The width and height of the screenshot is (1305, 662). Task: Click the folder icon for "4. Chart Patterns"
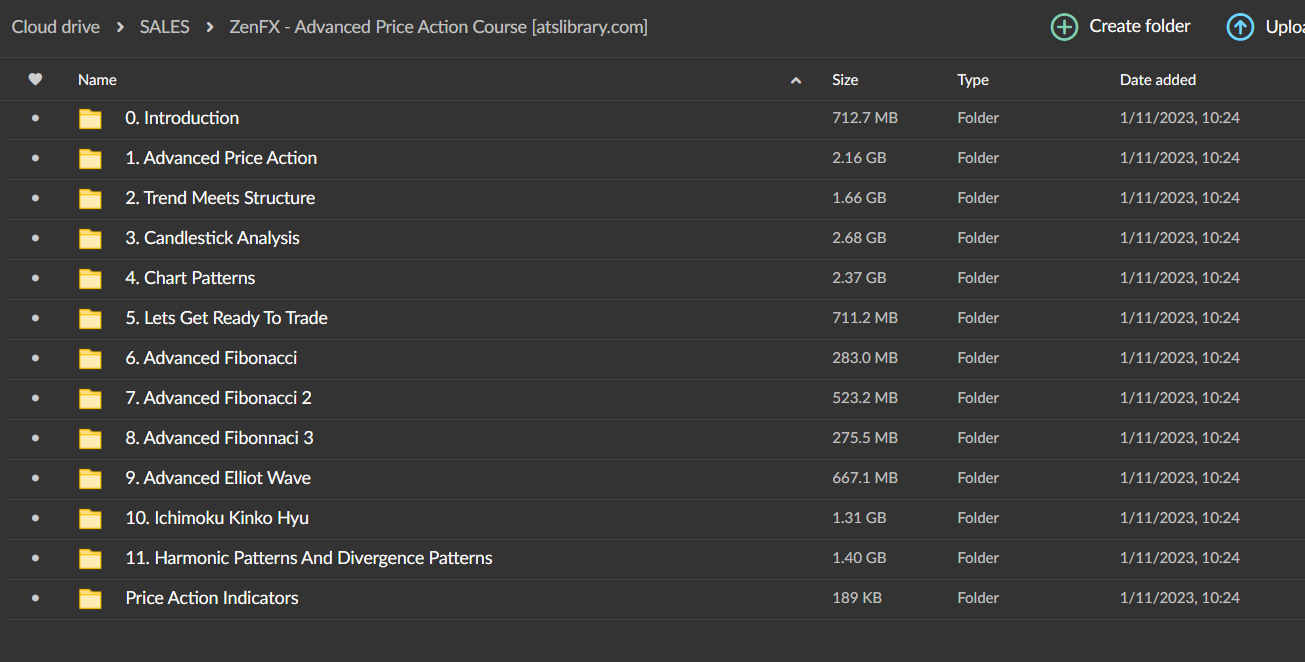pyautogui.click(x=90, y=278)
